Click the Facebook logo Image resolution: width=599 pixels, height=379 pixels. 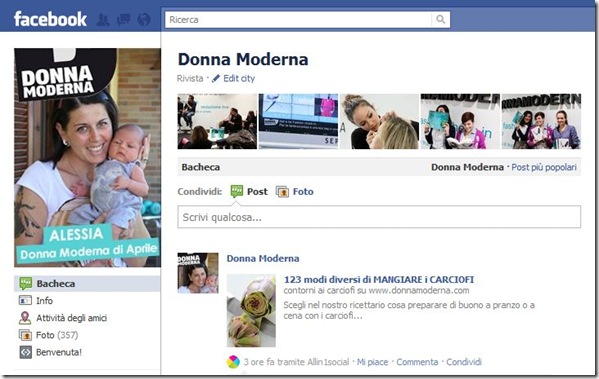(50, 19)
